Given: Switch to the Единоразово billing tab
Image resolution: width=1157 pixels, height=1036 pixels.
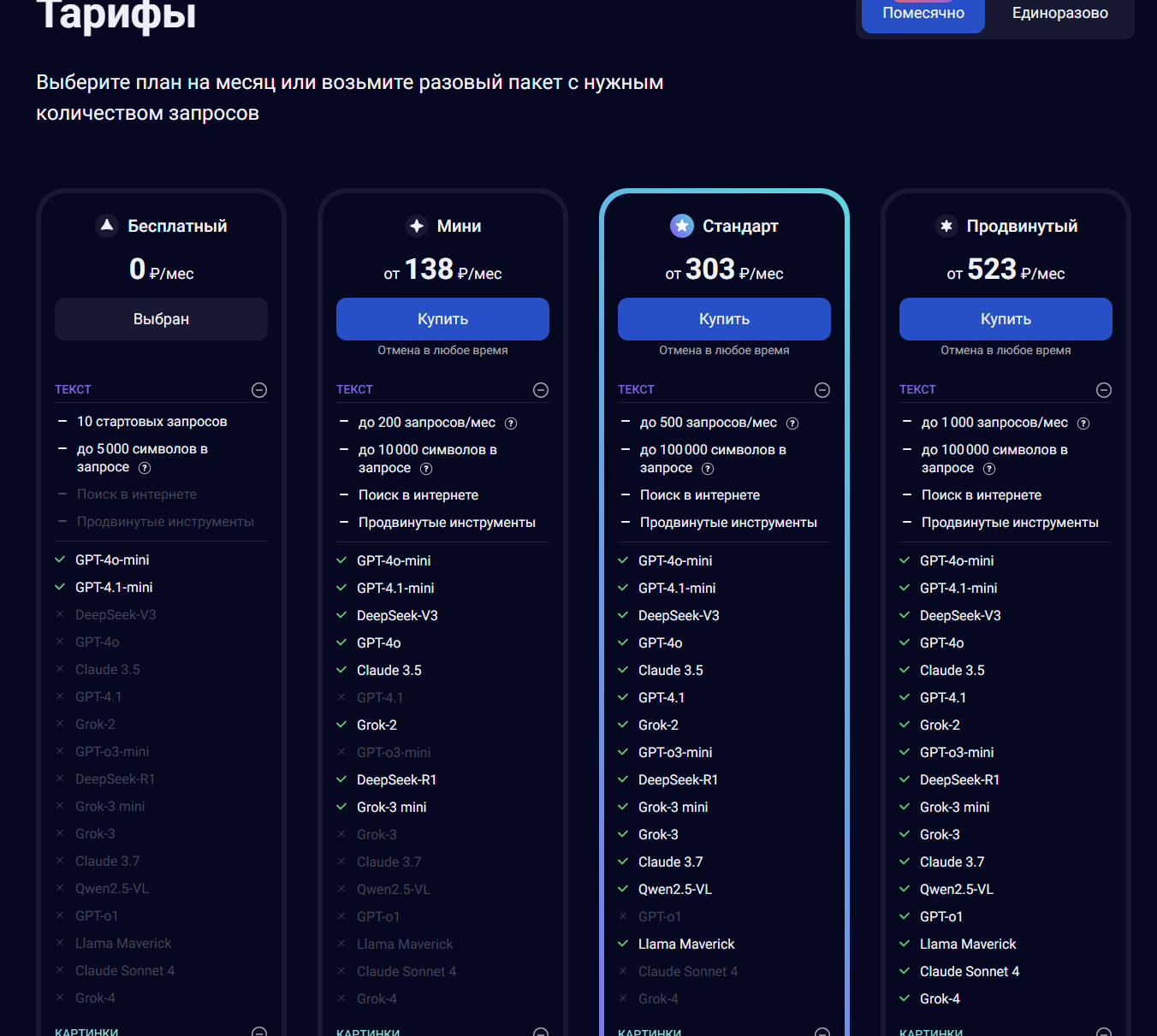Looking at the screenshot, I should pos(1059,15).
